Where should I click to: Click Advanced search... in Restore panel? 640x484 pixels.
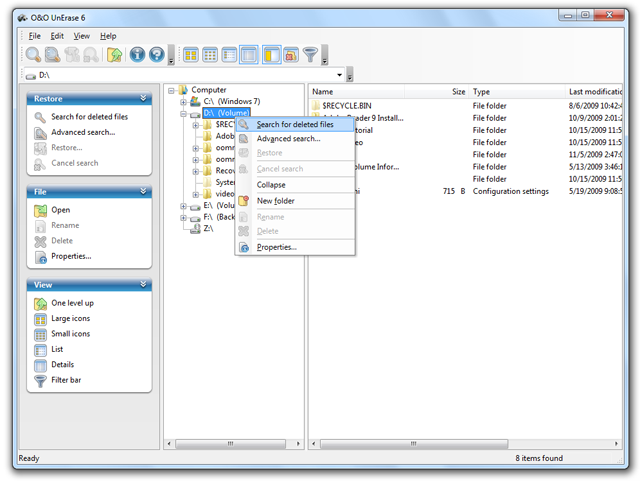click(x=83, y=132)
